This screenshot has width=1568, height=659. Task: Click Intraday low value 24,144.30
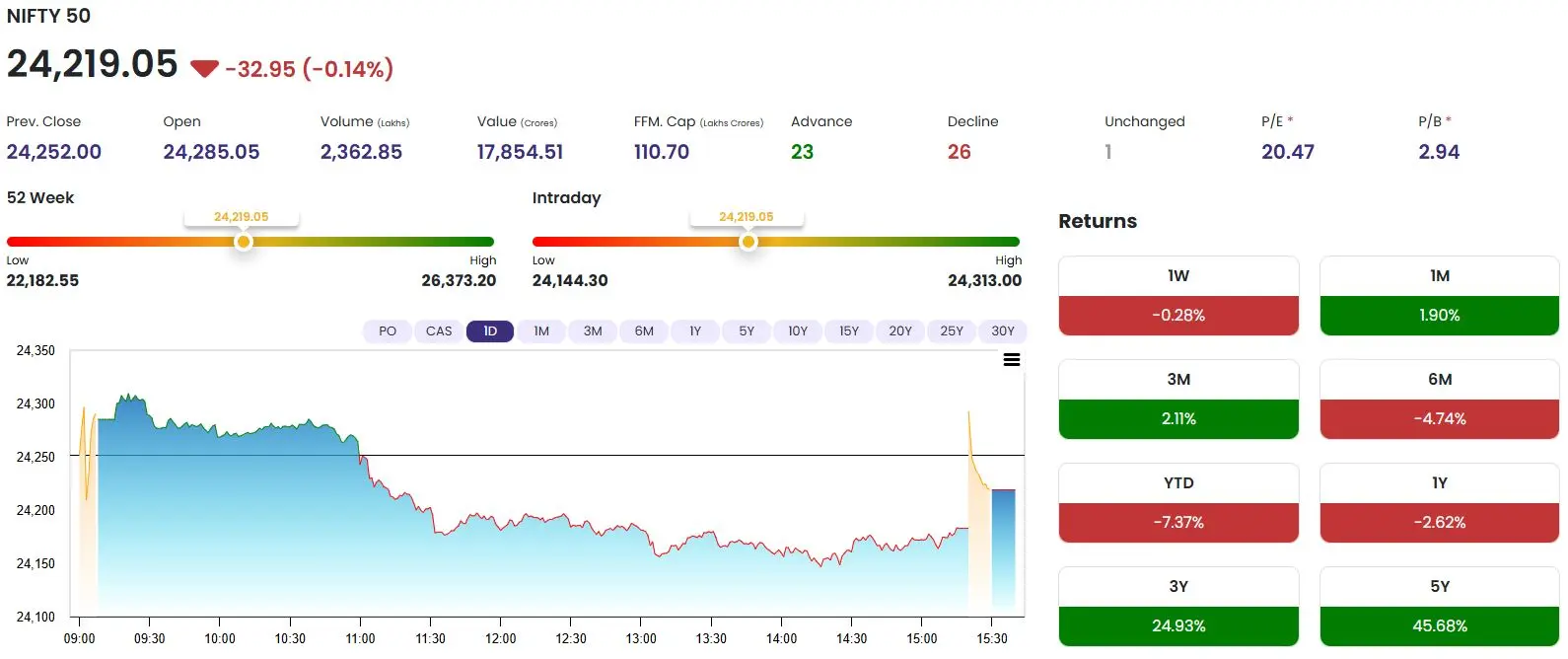coord(570,280)
